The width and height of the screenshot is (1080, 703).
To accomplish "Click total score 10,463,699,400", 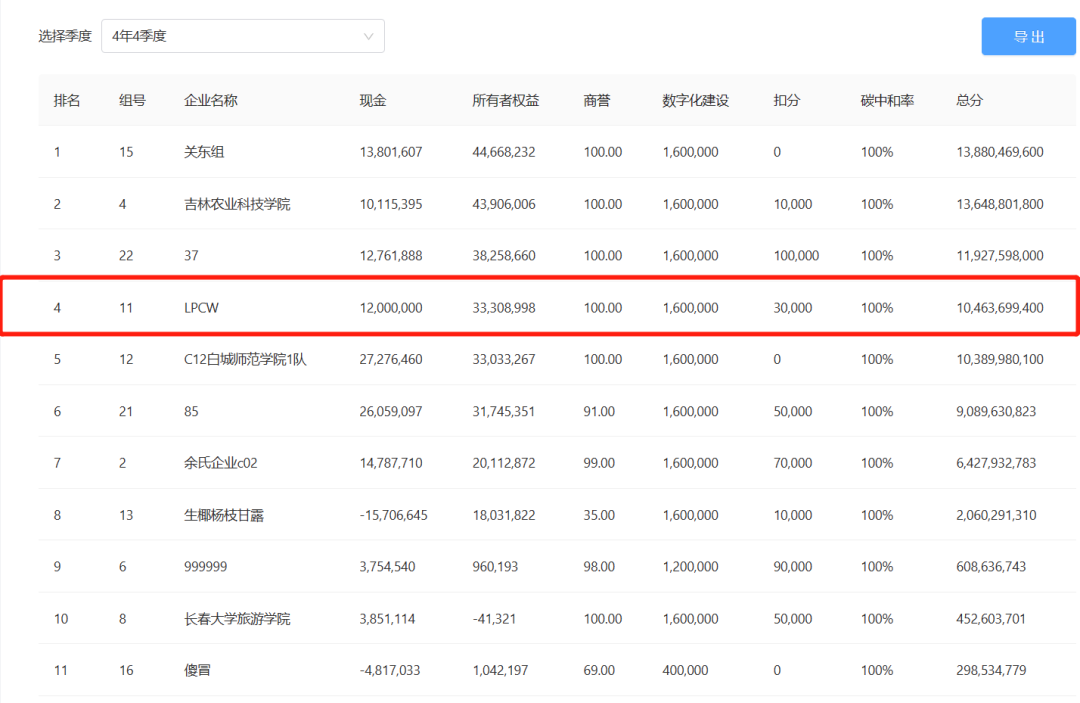I will click(x=999, y=308).
